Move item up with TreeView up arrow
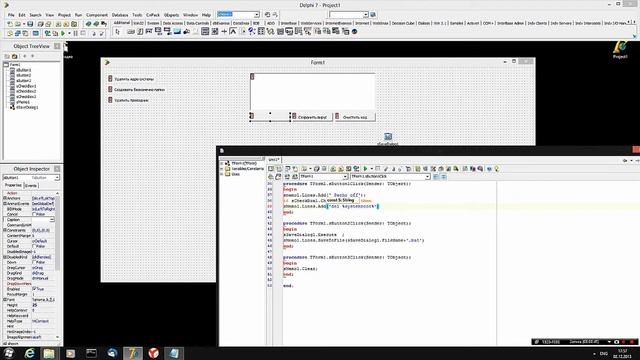The image size is (640, 360). (x=24, y=56)
